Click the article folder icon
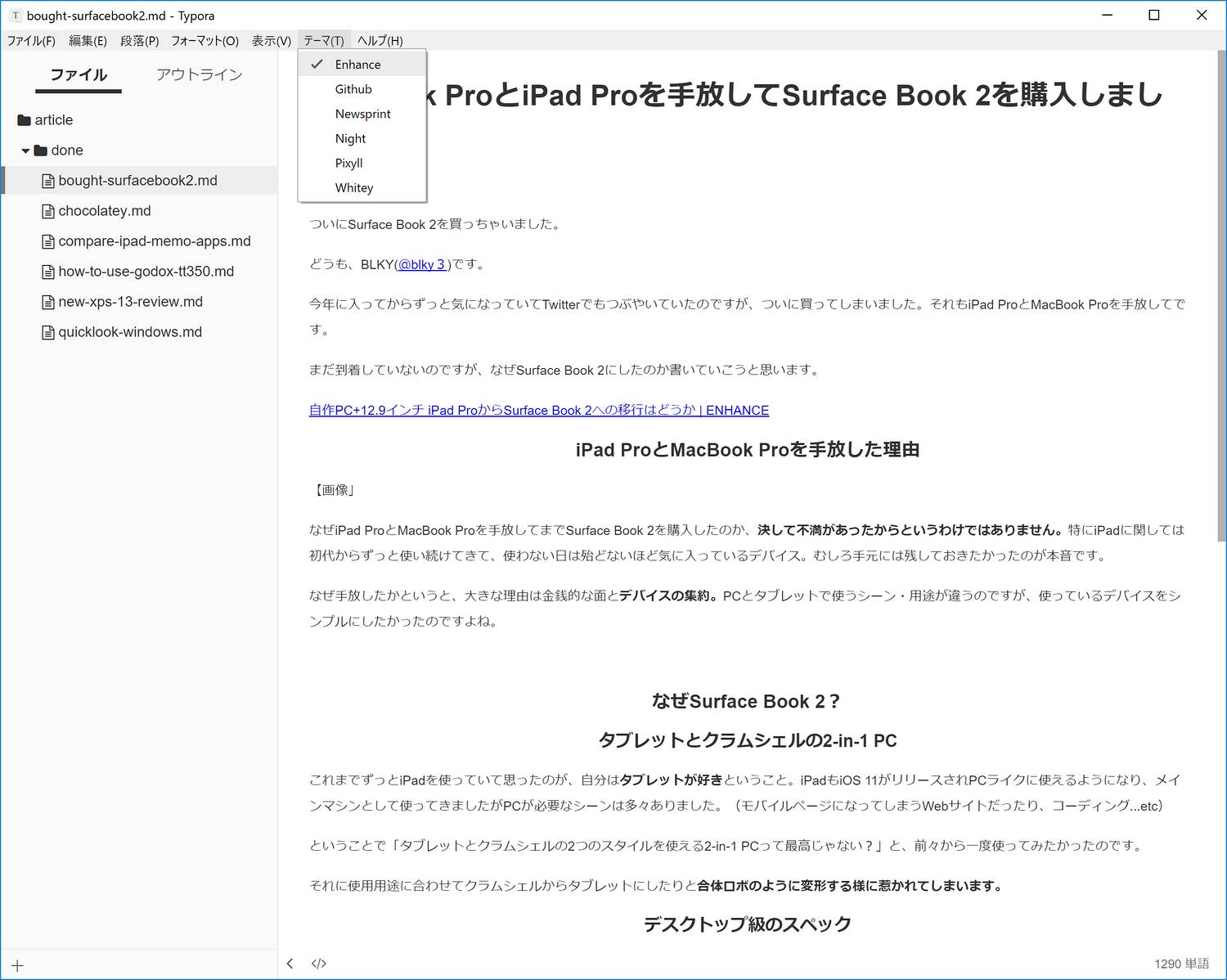This screenshot has width=1227, height=980. click(x=24, y=120)
